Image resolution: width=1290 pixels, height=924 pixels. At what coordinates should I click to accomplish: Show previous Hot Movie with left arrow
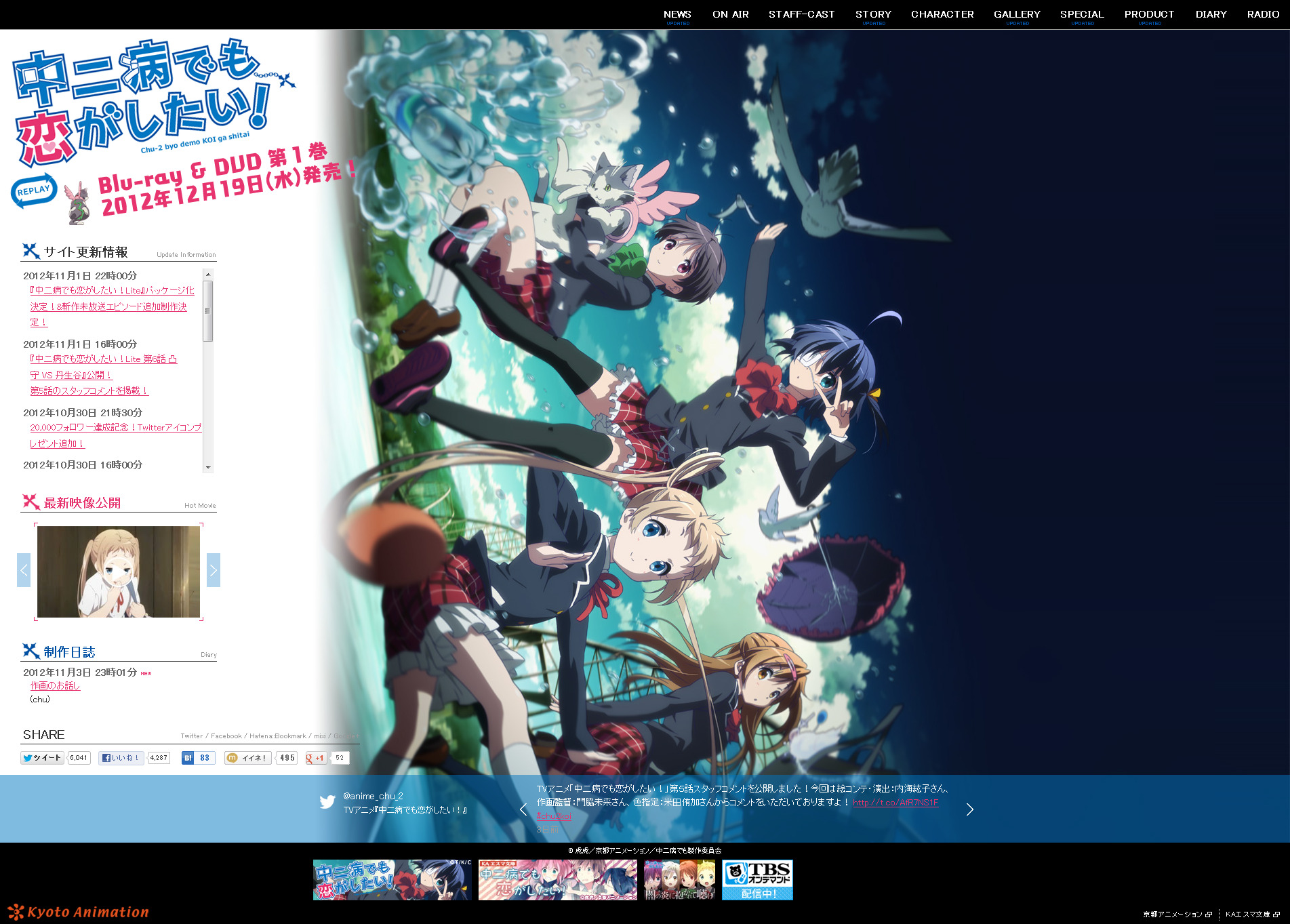pyautogui.click(x=24, y=570)
